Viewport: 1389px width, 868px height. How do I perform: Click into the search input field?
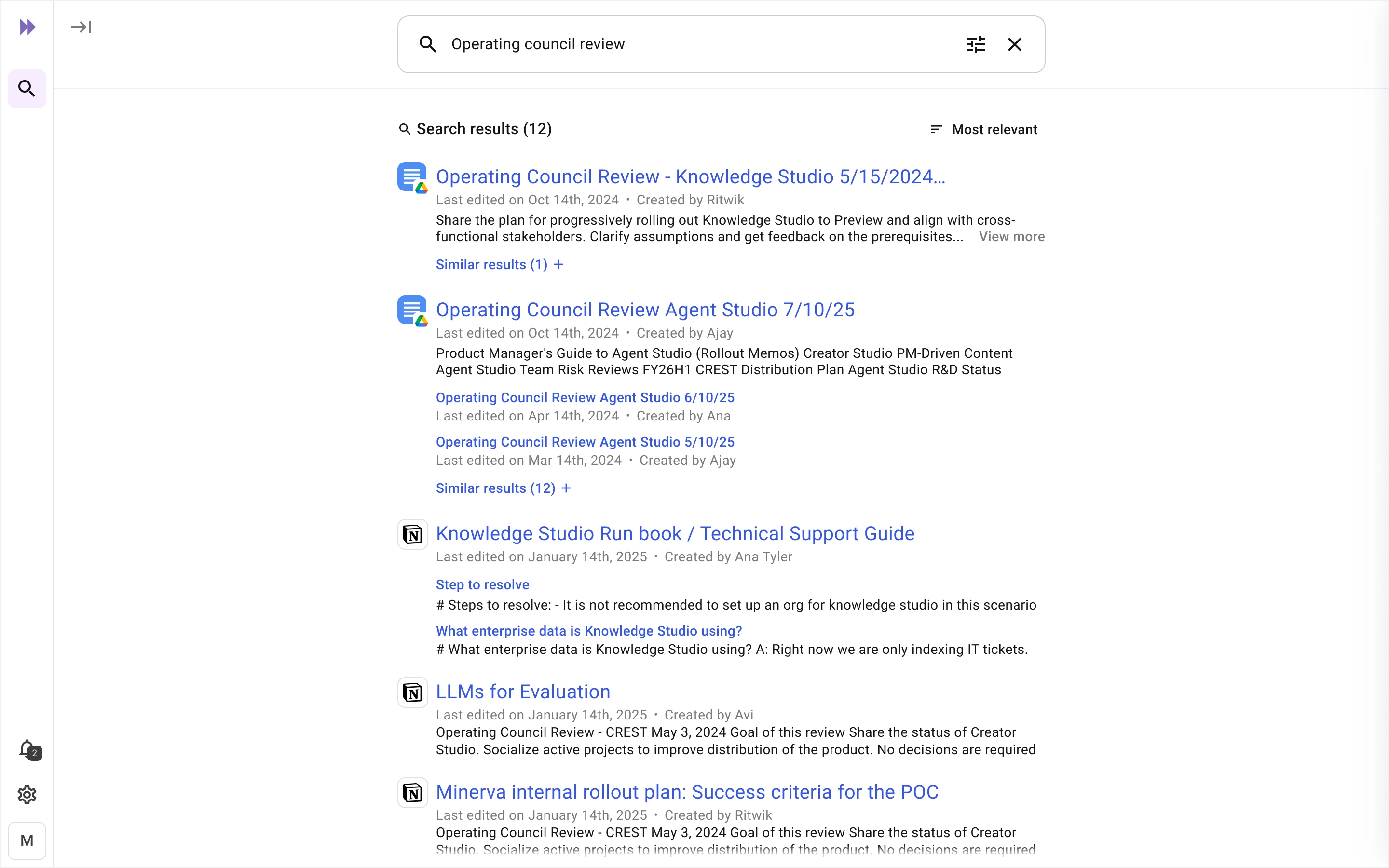[689, 44]
